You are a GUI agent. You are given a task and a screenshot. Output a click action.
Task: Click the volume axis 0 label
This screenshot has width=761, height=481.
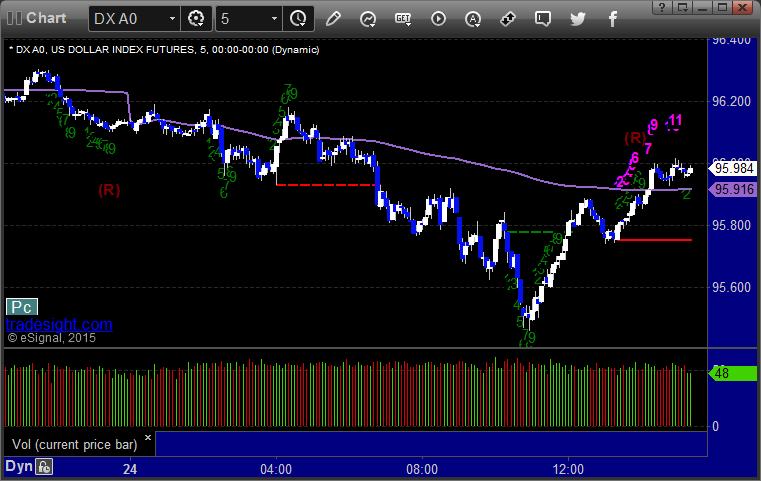pos(715,427)
